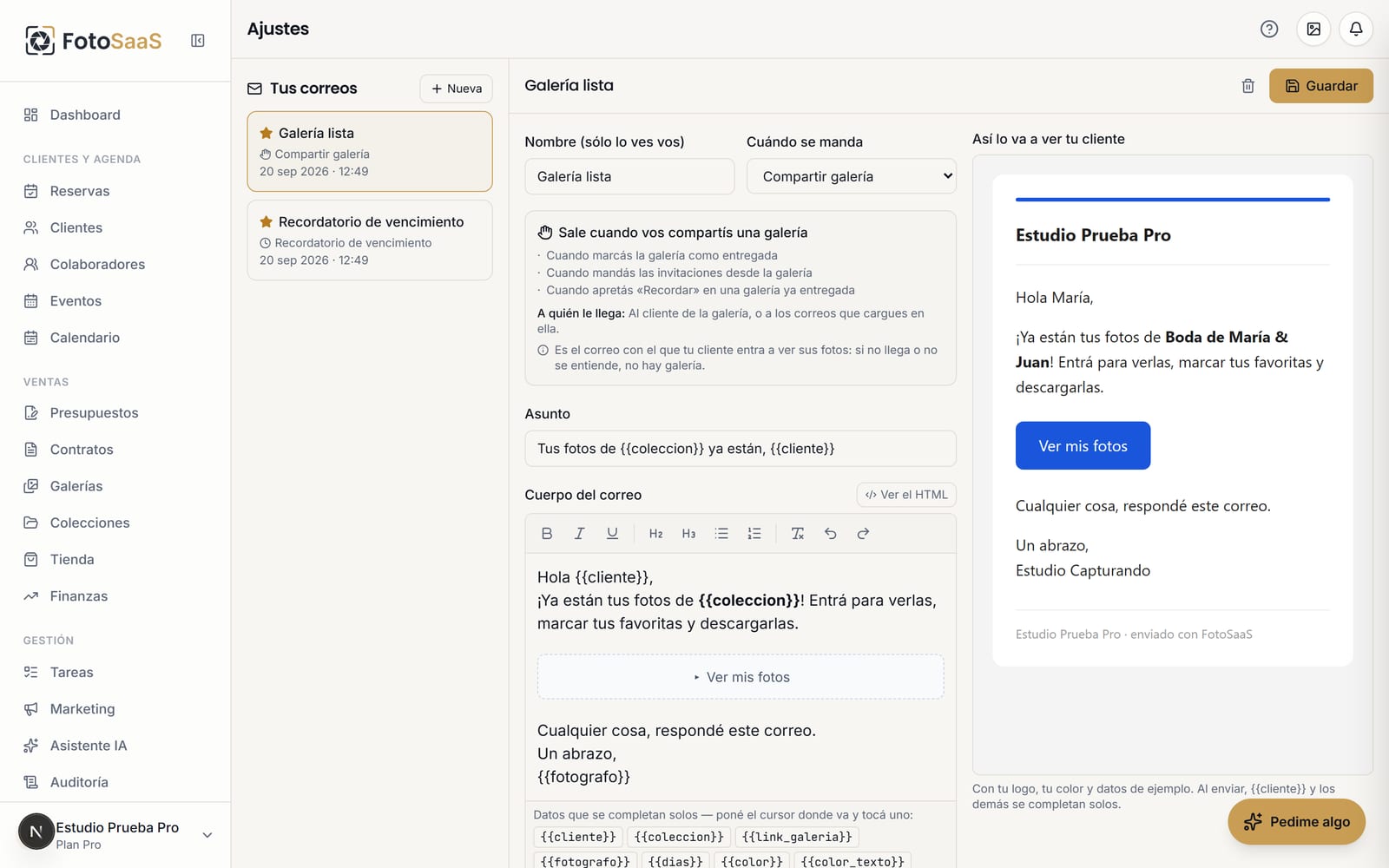Viewport: 1389px width, 868px height.
Task: Click the FotoSaaS logo
Action: coord(94,41)
